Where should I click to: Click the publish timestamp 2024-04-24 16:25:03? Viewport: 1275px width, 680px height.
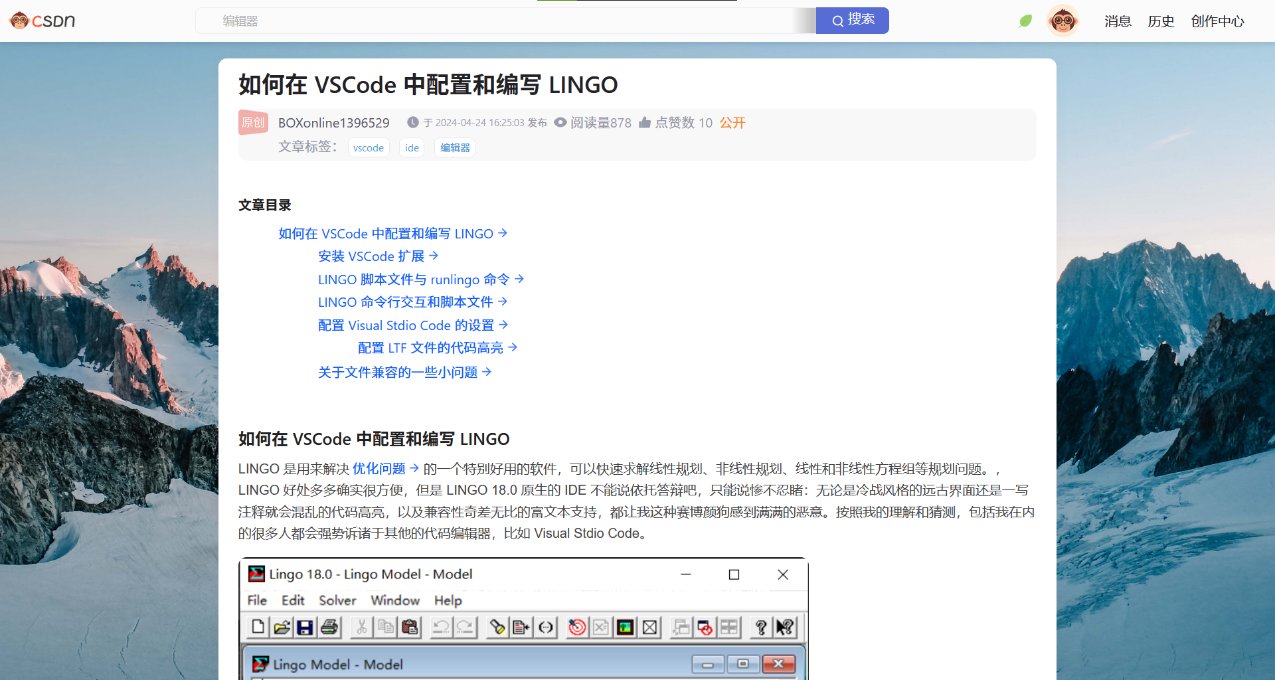(480, 123)
